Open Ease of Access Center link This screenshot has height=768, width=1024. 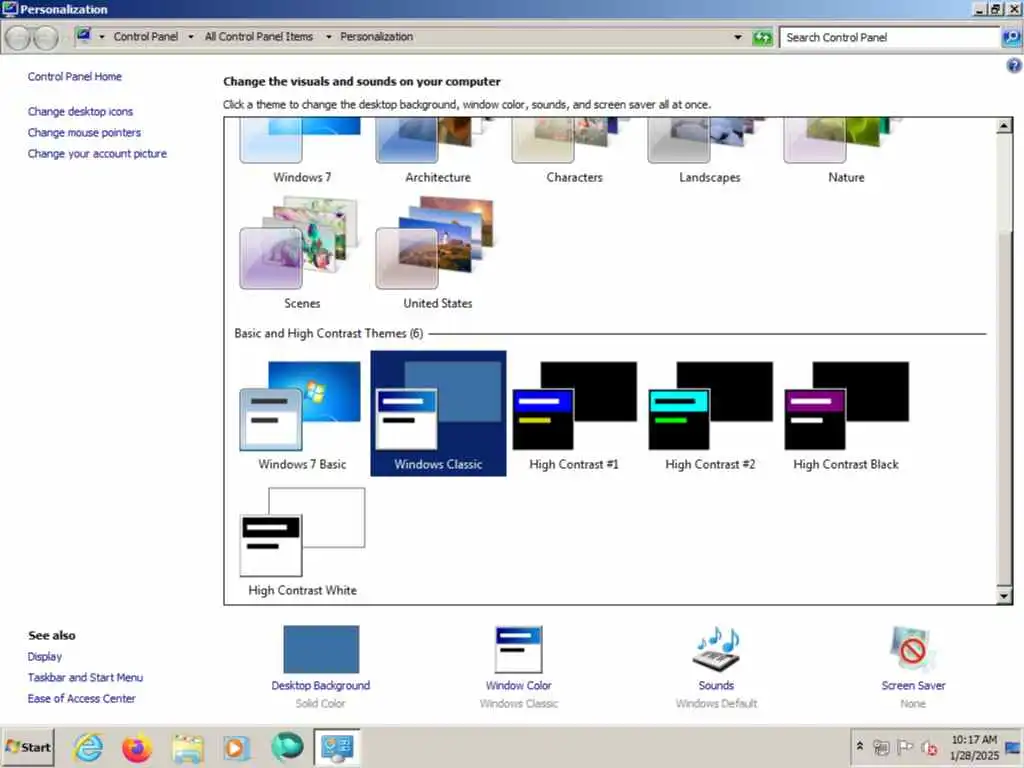82,698
